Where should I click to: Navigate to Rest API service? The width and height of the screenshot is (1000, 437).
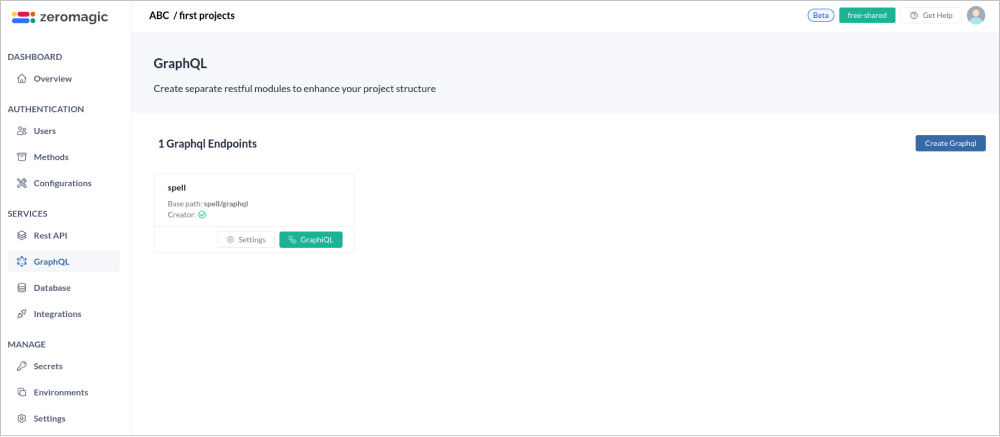point(64,236)
